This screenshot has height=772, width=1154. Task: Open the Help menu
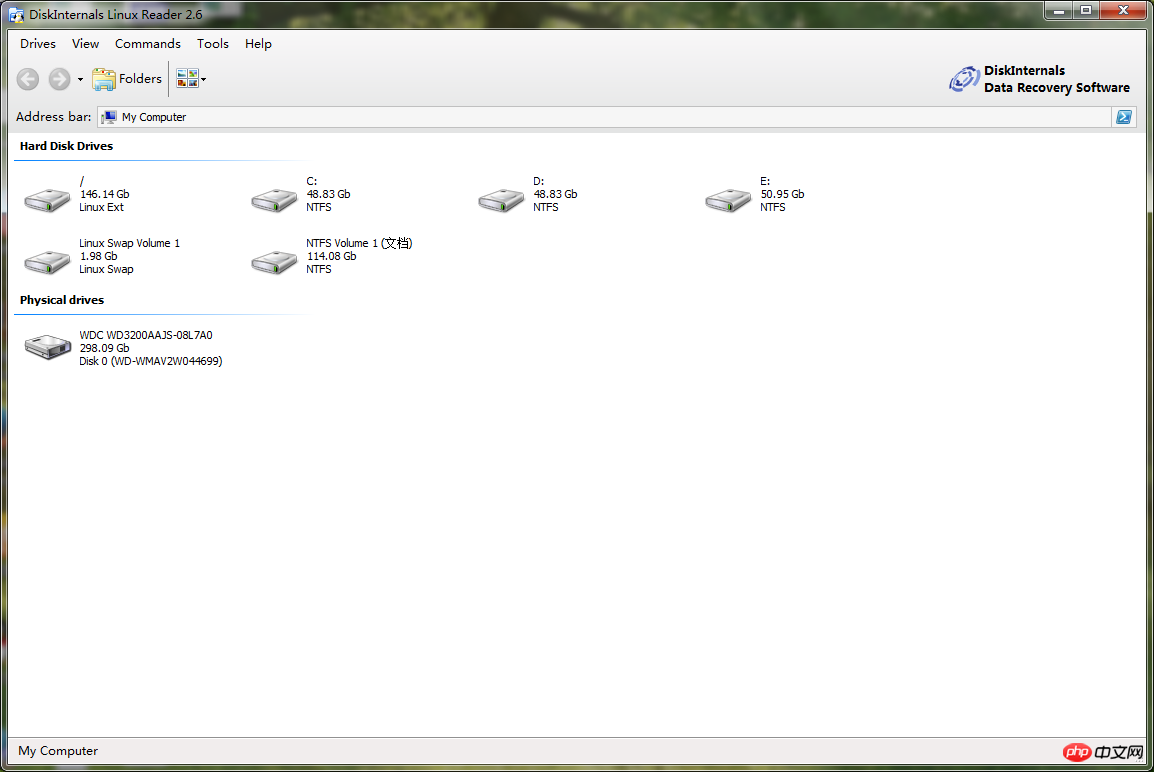click(x=258, y=43)
